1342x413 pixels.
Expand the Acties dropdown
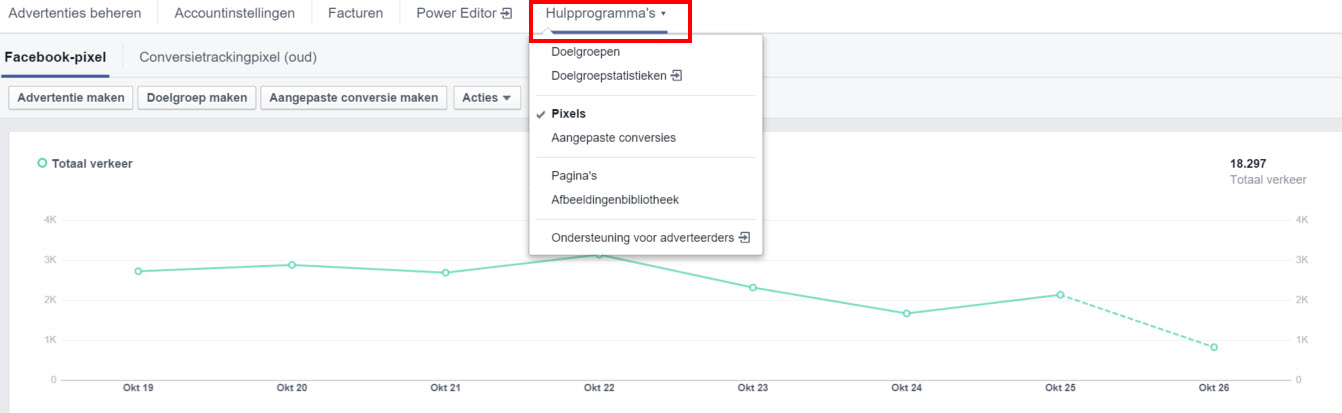487,98
